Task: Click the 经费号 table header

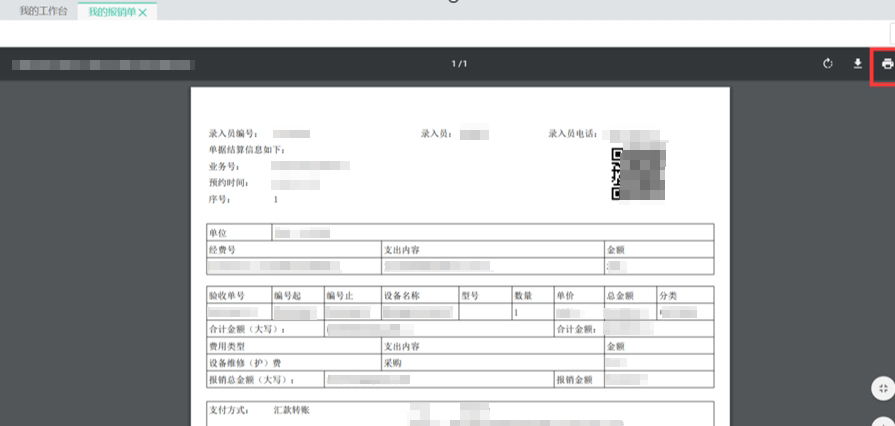Action: point(222,250)
